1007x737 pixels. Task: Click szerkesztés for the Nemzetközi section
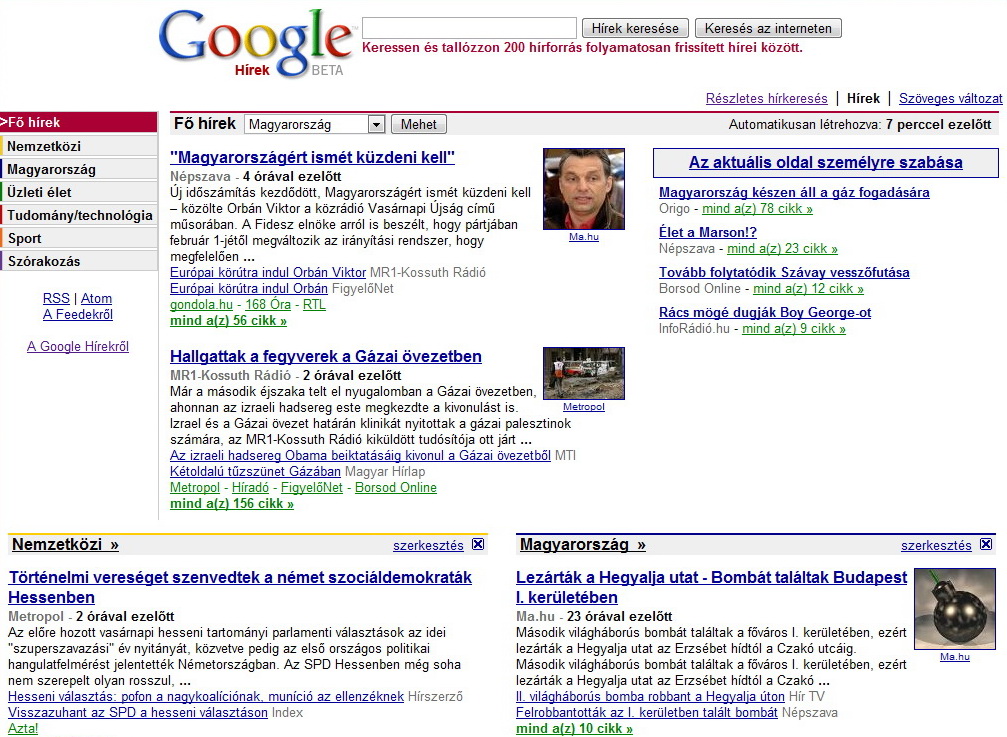[x=428, y=546]
